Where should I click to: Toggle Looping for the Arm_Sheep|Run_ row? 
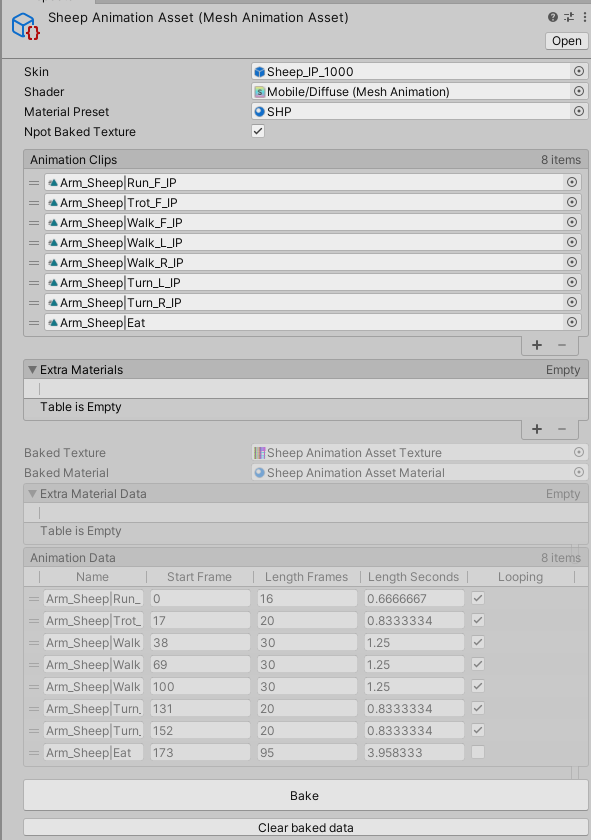[478, 598]
